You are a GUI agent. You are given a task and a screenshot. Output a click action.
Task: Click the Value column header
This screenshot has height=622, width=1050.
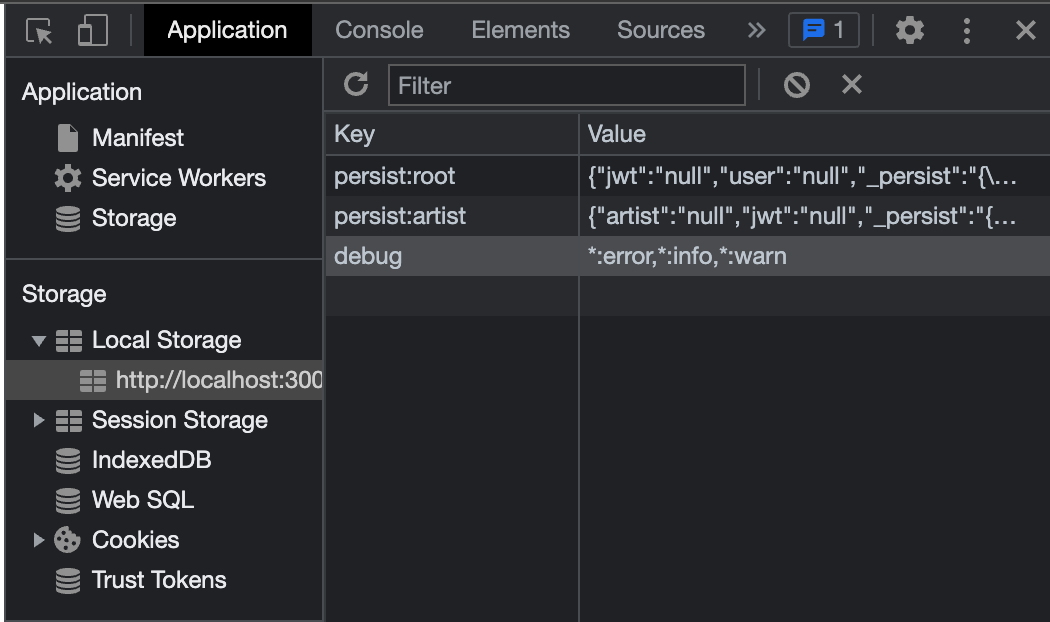click(814, 134)
